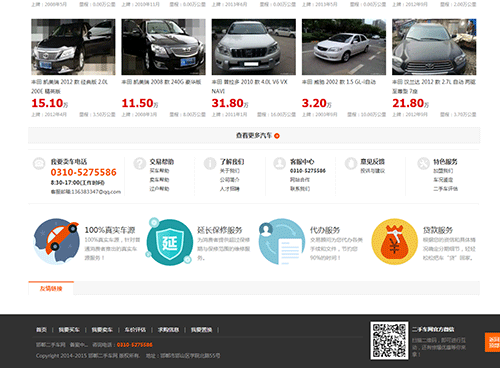This screenshot has height=368, width=500.
Task: Click the yellow money bag loan icon
Action: tap(395, 242)
